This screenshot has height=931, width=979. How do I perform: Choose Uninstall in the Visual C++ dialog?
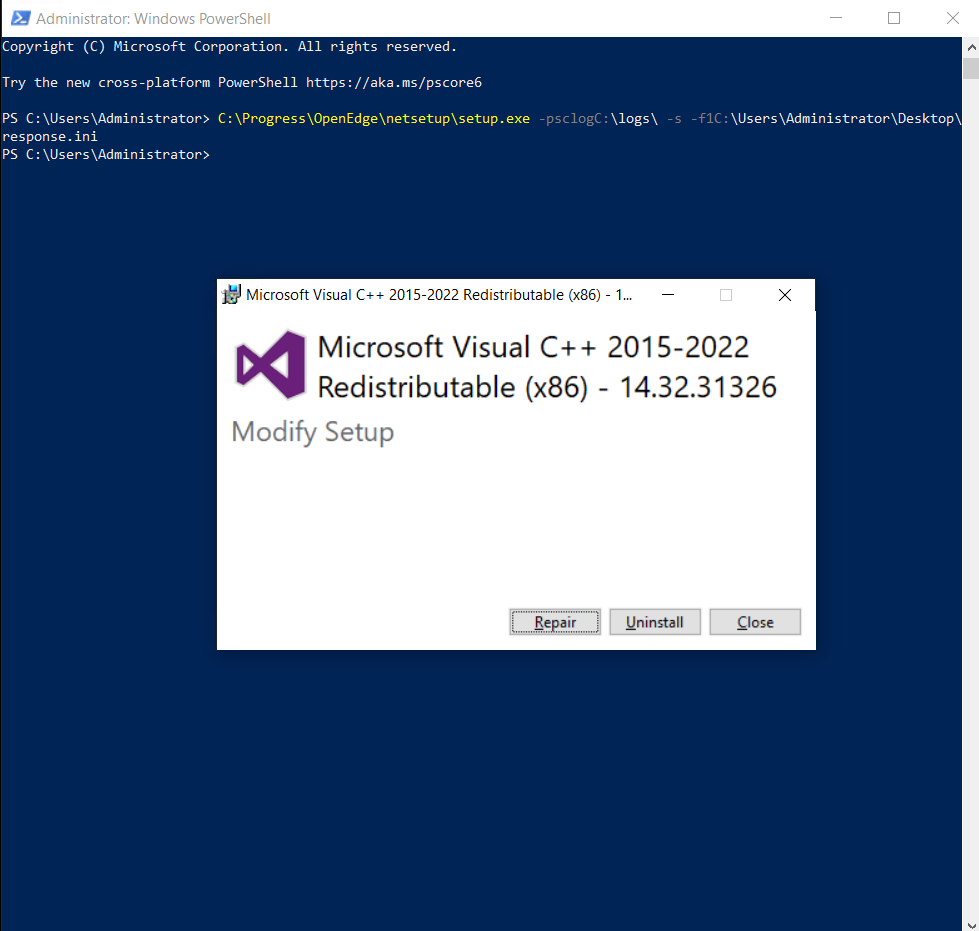point(655,622)
